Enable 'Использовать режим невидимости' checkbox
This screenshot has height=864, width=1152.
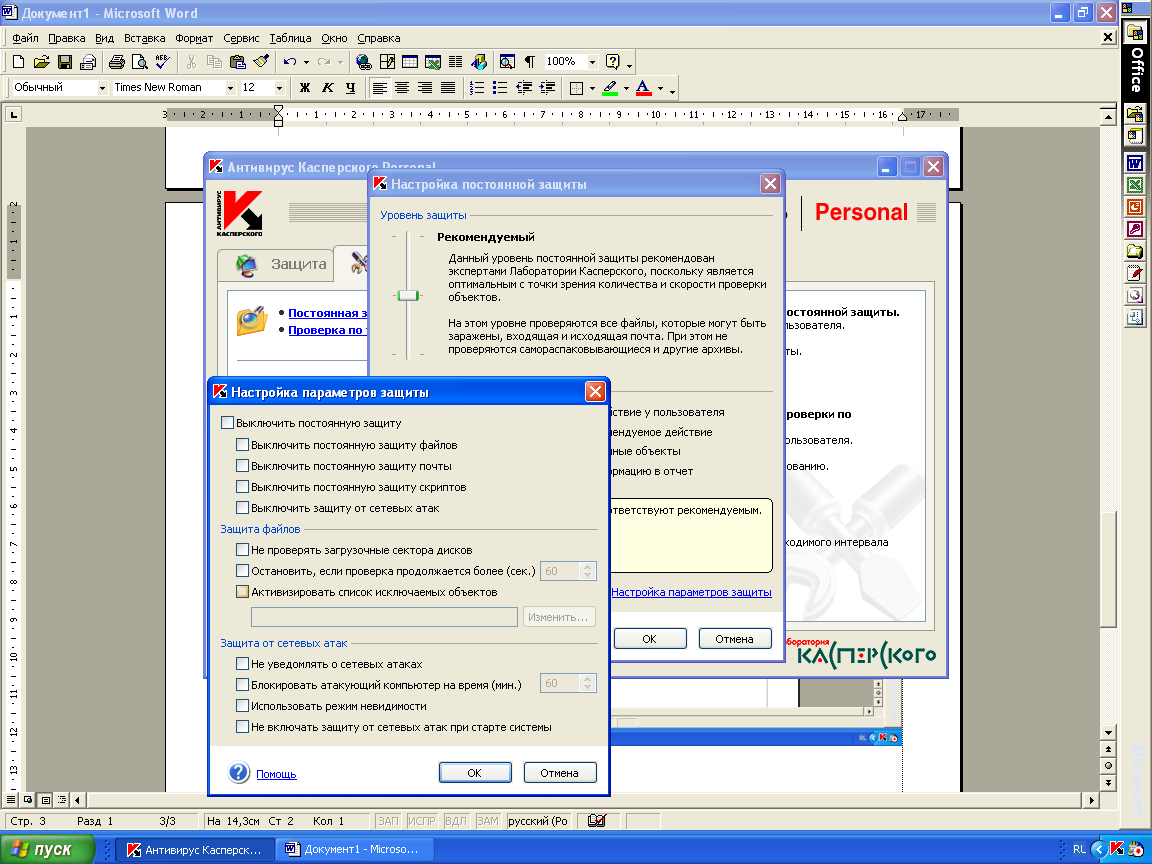click(x=242, y=706)
